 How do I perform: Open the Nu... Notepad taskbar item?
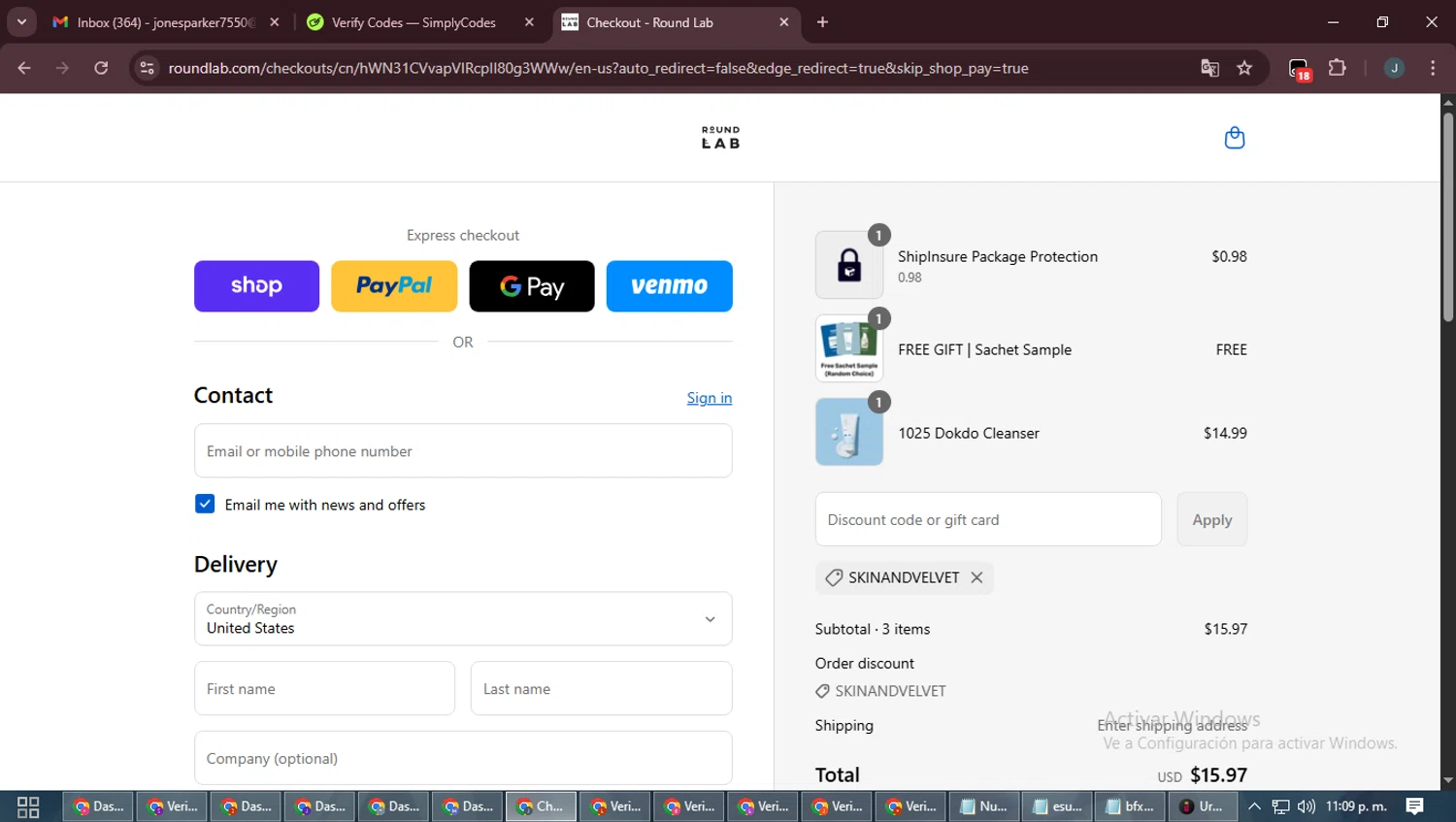(x=983, y=806)
